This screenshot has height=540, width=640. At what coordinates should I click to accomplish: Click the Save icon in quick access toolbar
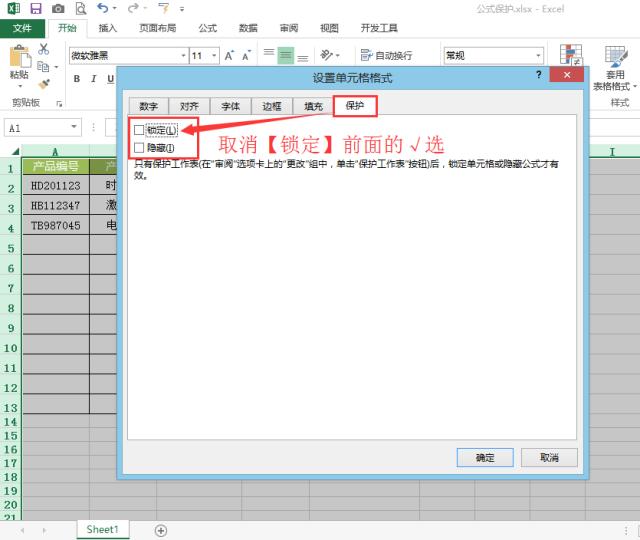36,8
